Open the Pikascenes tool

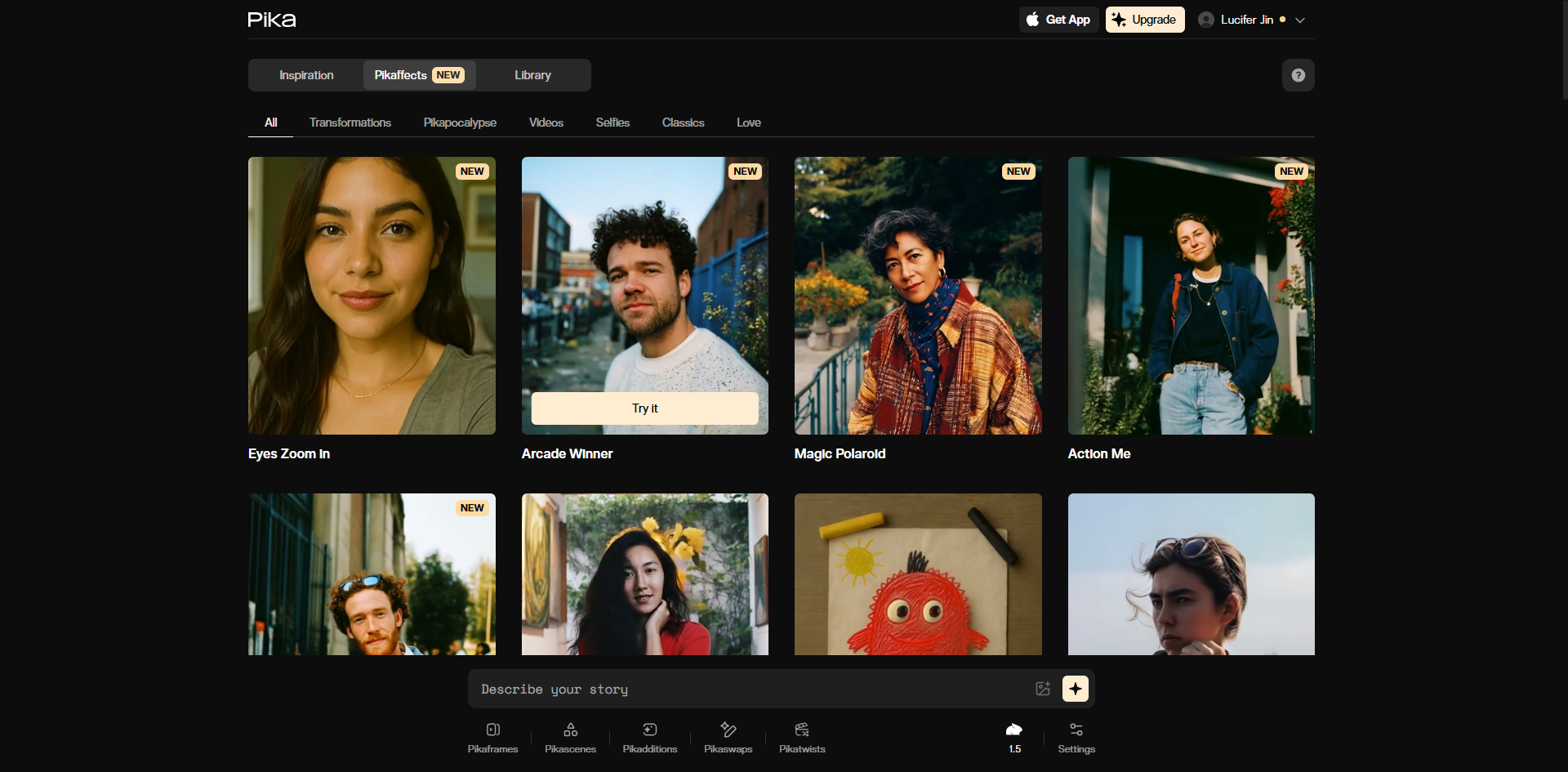coord(570,738)
